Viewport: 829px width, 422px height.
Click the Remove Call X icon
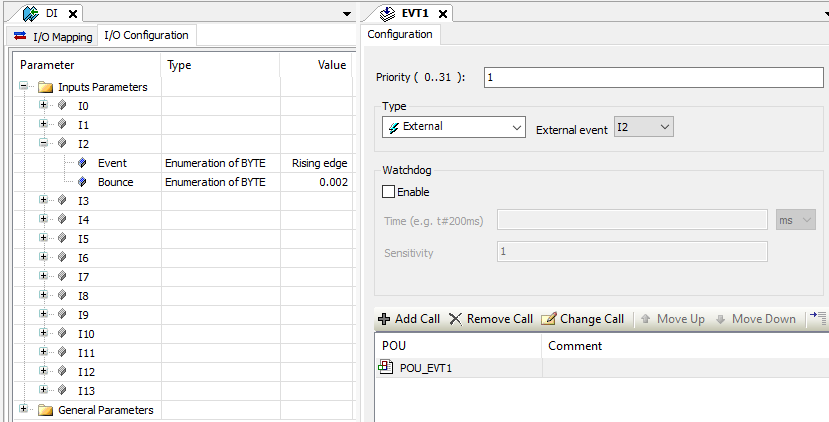[x=455, y=319]
